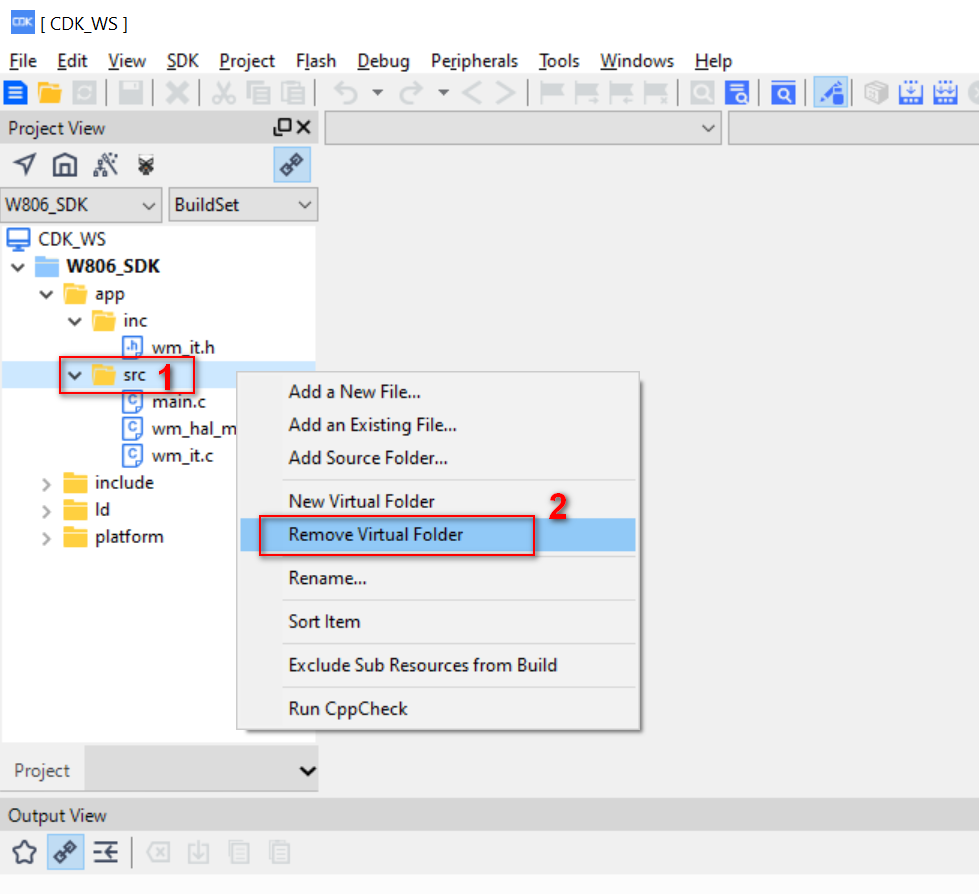Float the Project View panel
This screenshot has width=979, height=894.
tap(282, 127)
